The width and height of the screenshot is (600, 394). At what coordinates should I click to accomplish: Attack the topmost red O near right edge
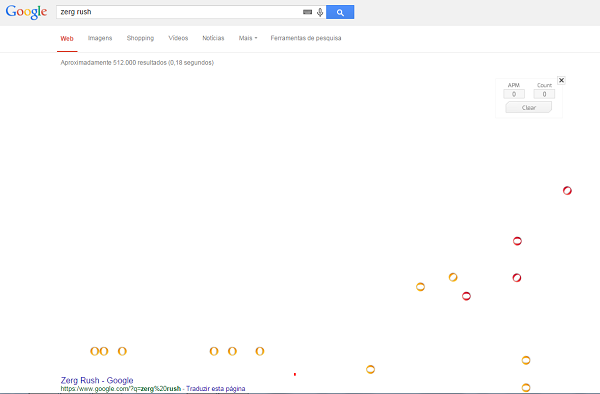567,190
